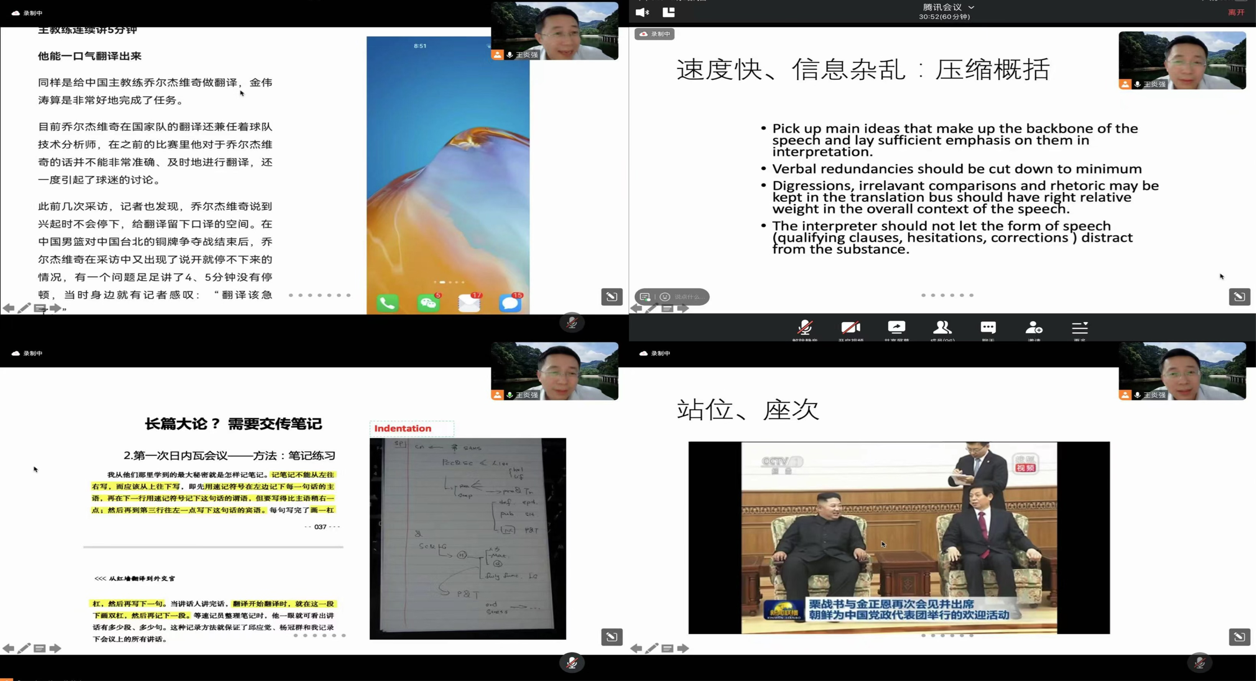Click the 离开 leave meeting button
The width and height of the screenshot is (1256, 681).
pyautogui.click(x=1236, y=12)
